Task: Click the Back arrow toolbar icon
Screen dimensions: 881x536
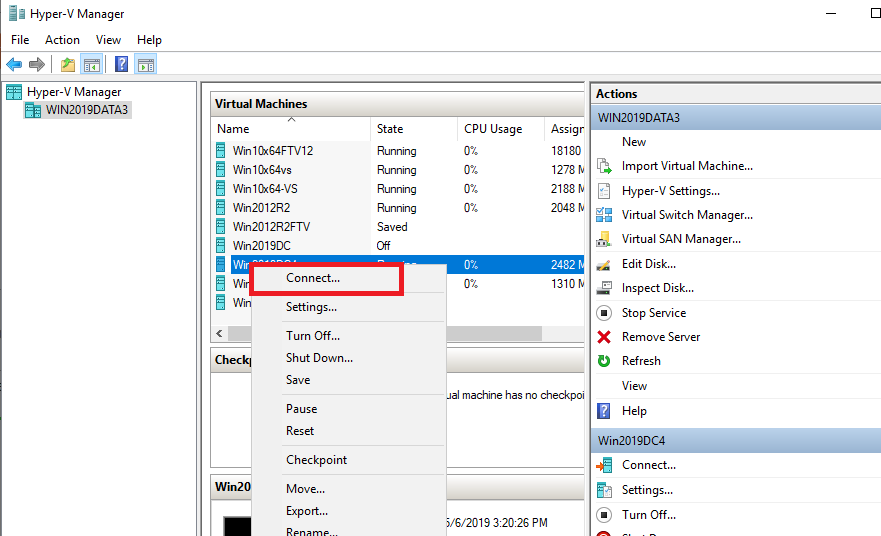Action: (x=14, y=65)
